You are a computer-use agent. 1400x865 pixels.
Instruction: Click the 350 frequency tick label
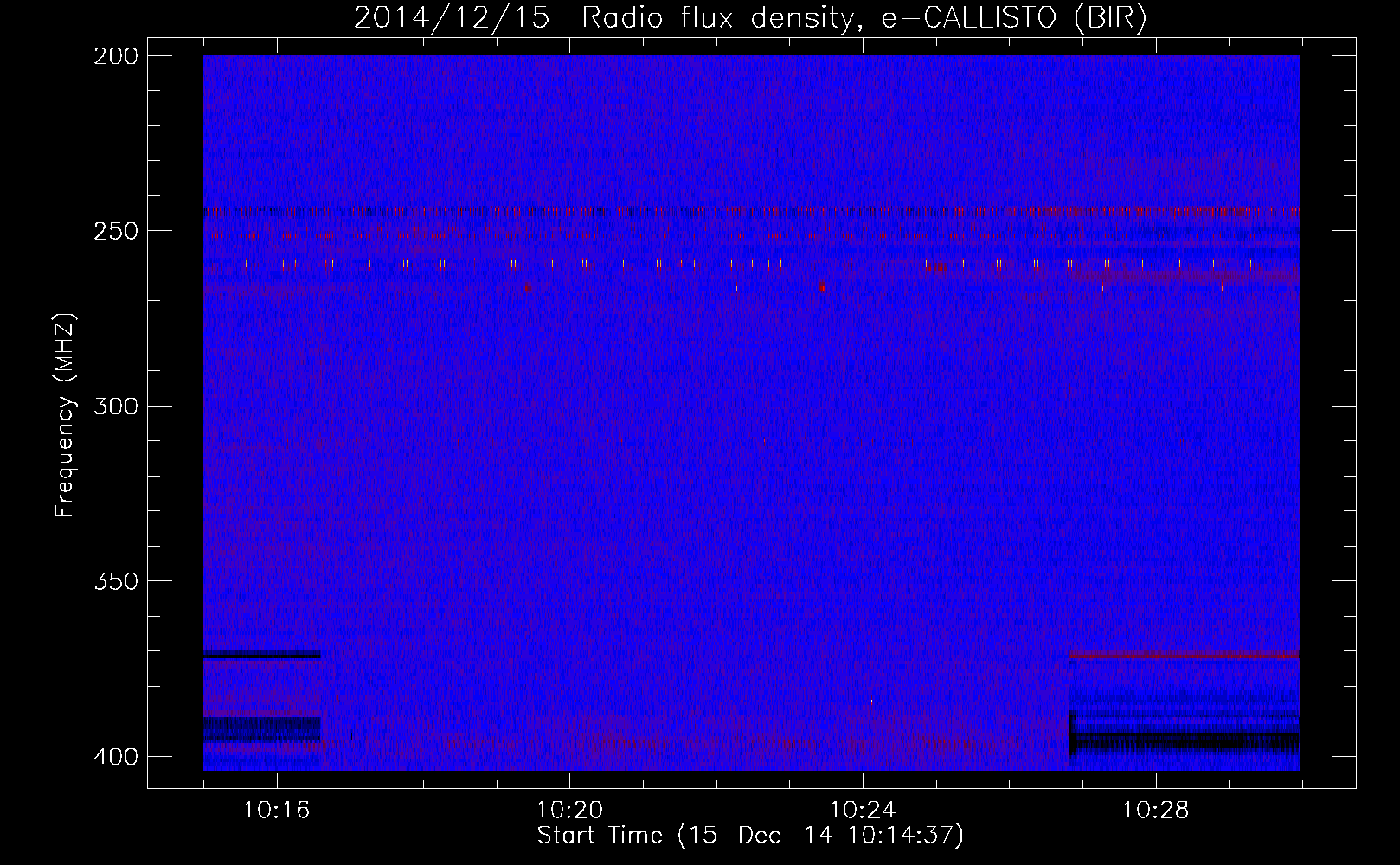tap(116, 581)
